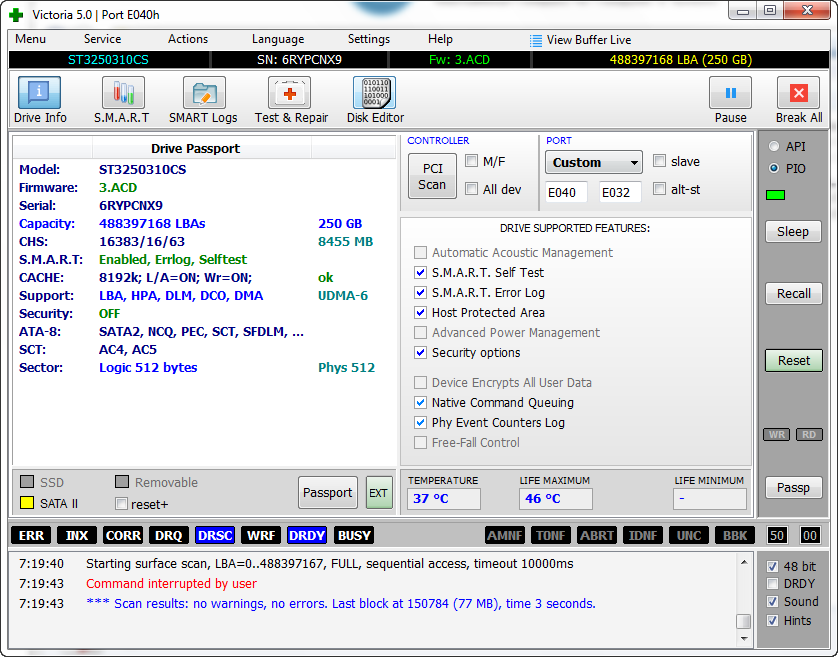Click the E032 port address field
The height and width of the screenshot is (657, 838).
click(620, 192)
